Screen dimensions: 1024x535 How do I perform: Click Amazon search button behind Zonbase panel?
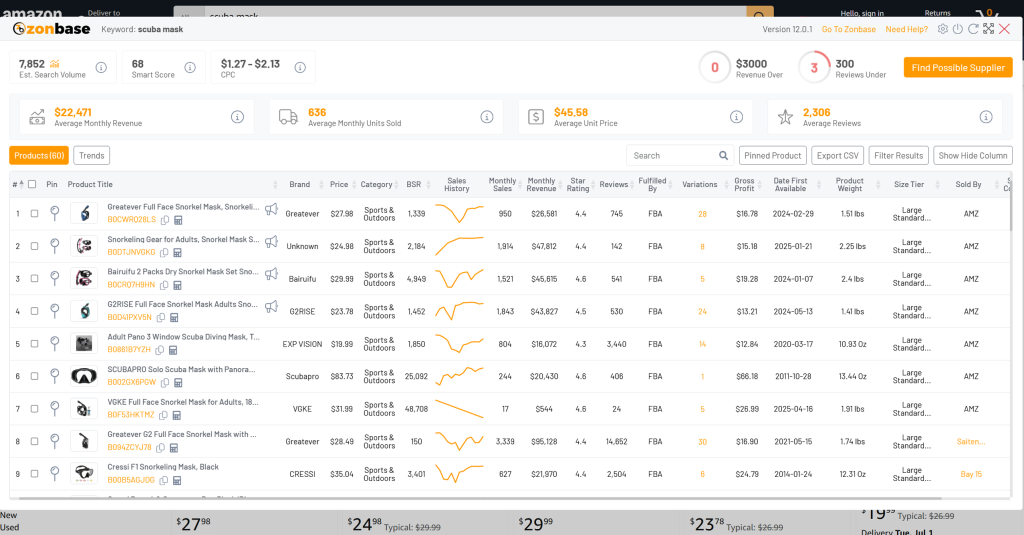tap(760, 12)
